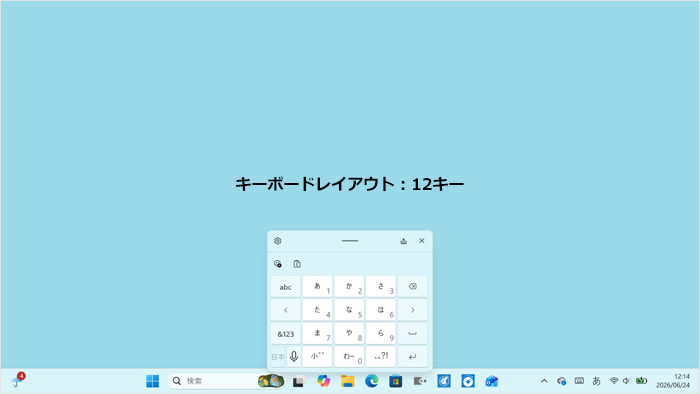Screen dimensions: 700x394
Task: Expand hidden system tray icons
Action: 544,381
